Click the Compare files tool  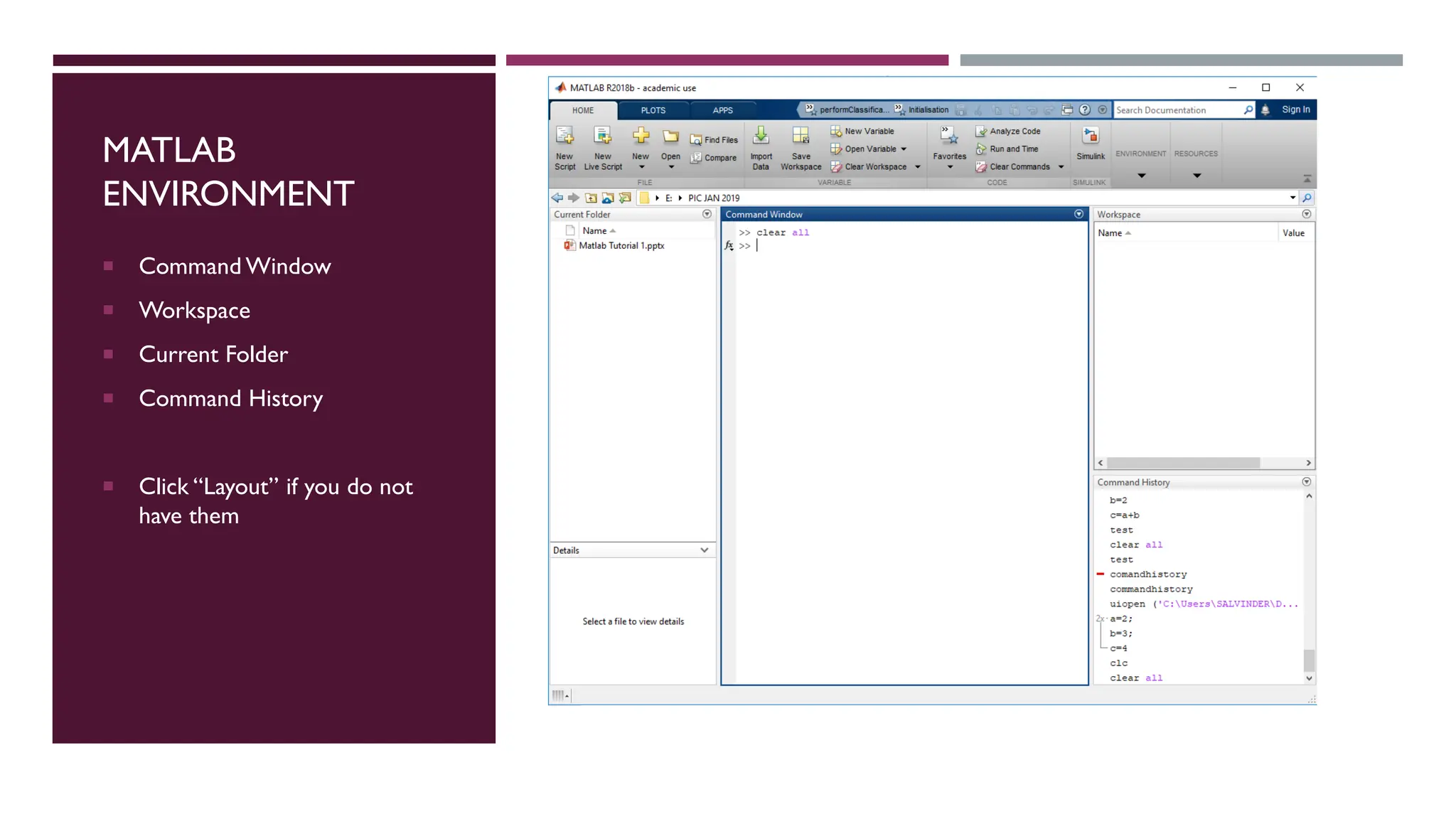(x=713, y=158)
